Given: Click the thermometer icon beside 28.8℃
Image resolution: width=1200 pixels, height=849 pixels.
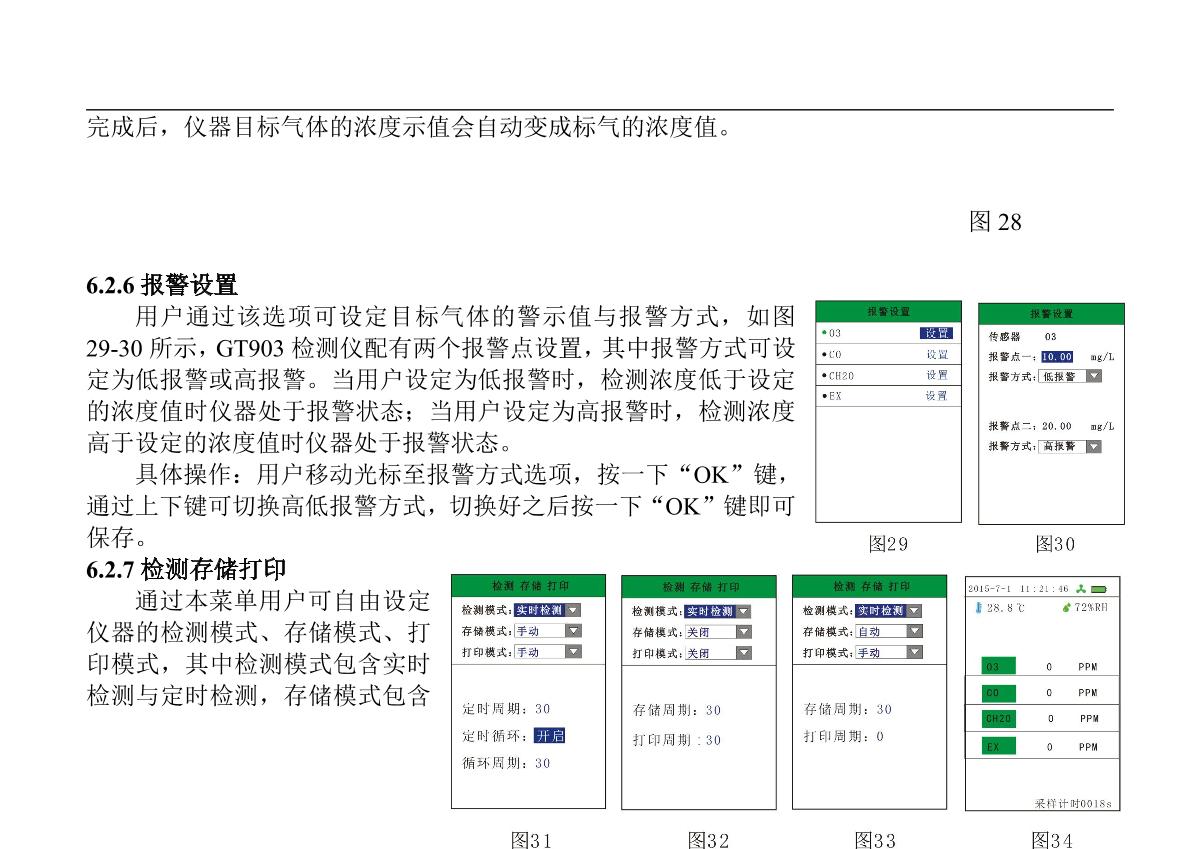Looking at the screenshot, I should [978, 607].
